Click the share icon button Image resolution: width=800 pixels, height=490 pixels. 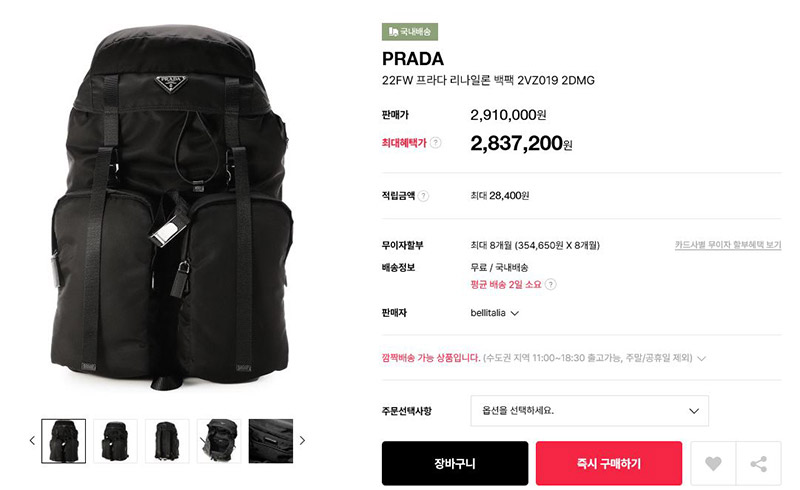click(x=759, y=463)
